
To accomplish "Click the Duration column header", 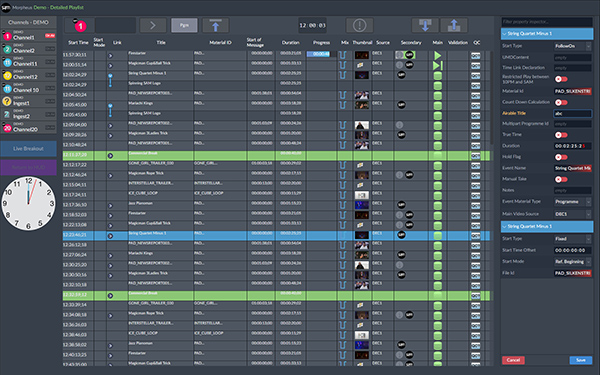I will [x=290, y=42].
